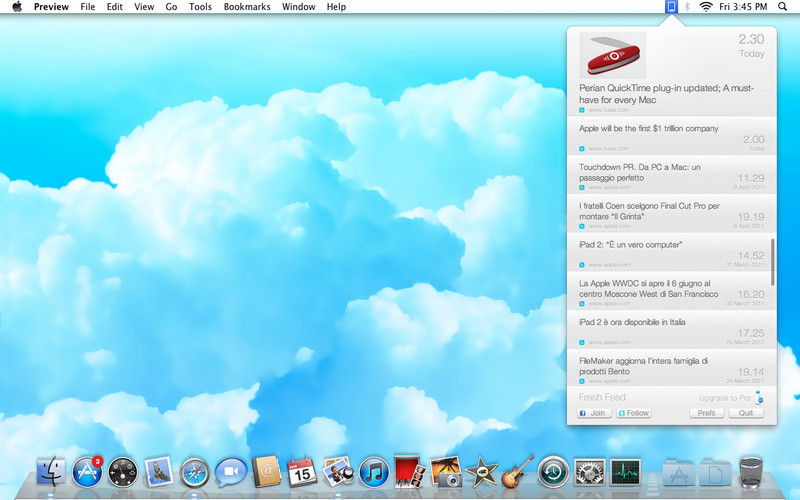Open the Documents folder stack
This screenshot has width=800, height=500.
[715, 472]
